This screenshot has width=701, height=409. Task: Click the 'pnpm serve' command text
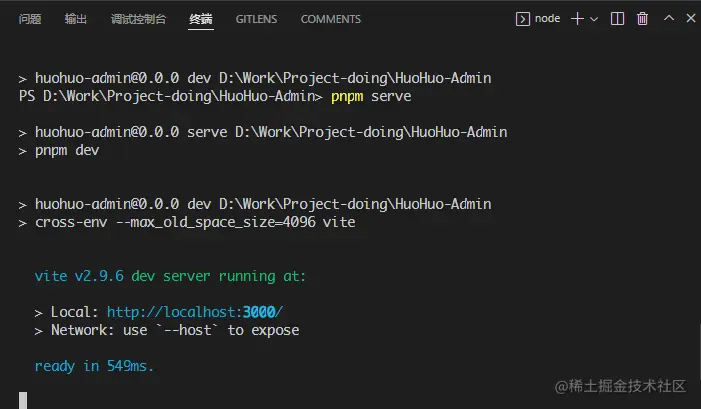pos(371,96)
